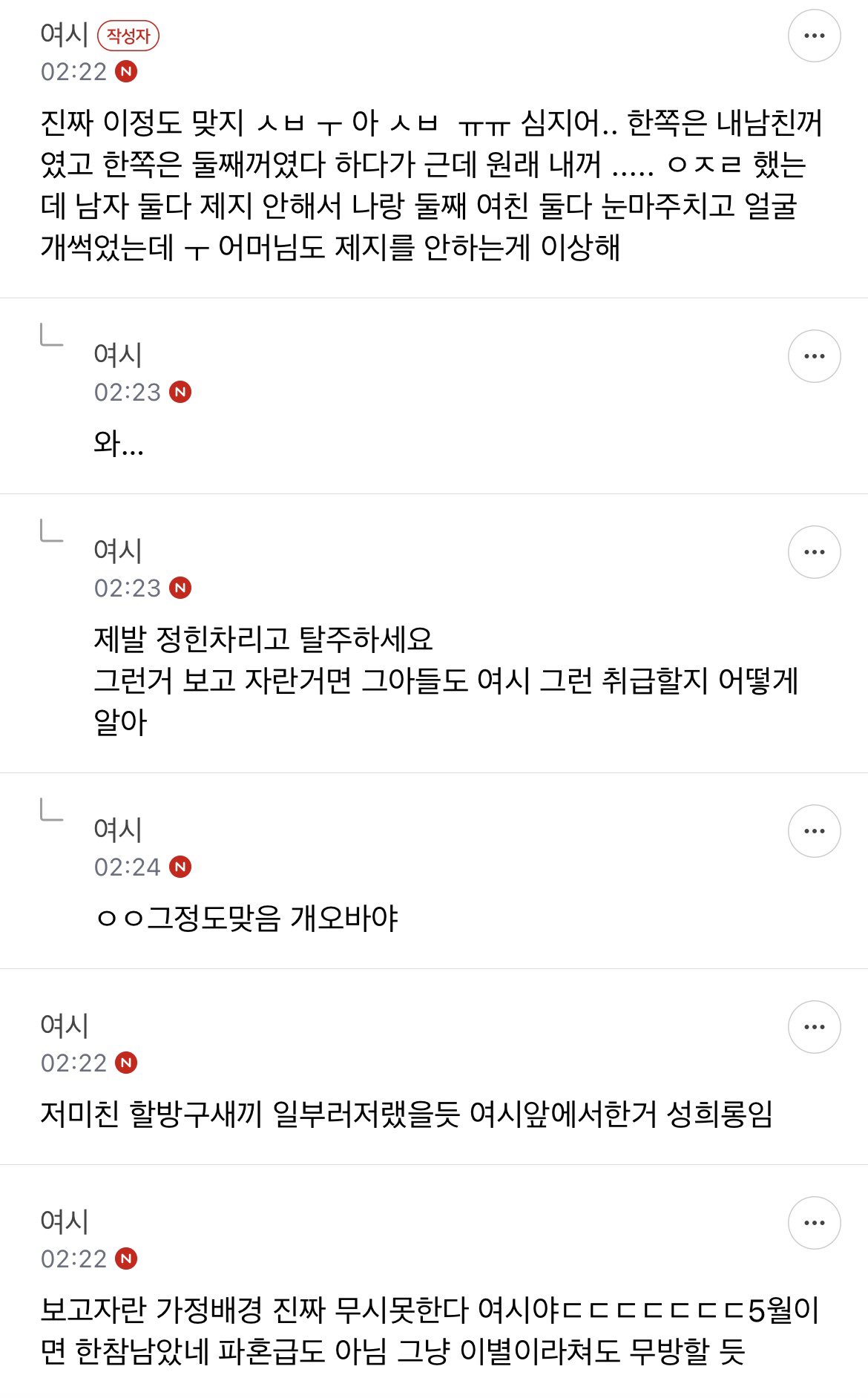
Task: Tap the 여시 nickname on '보고자란 가정배경' comment
Action: coord(65,1221)
